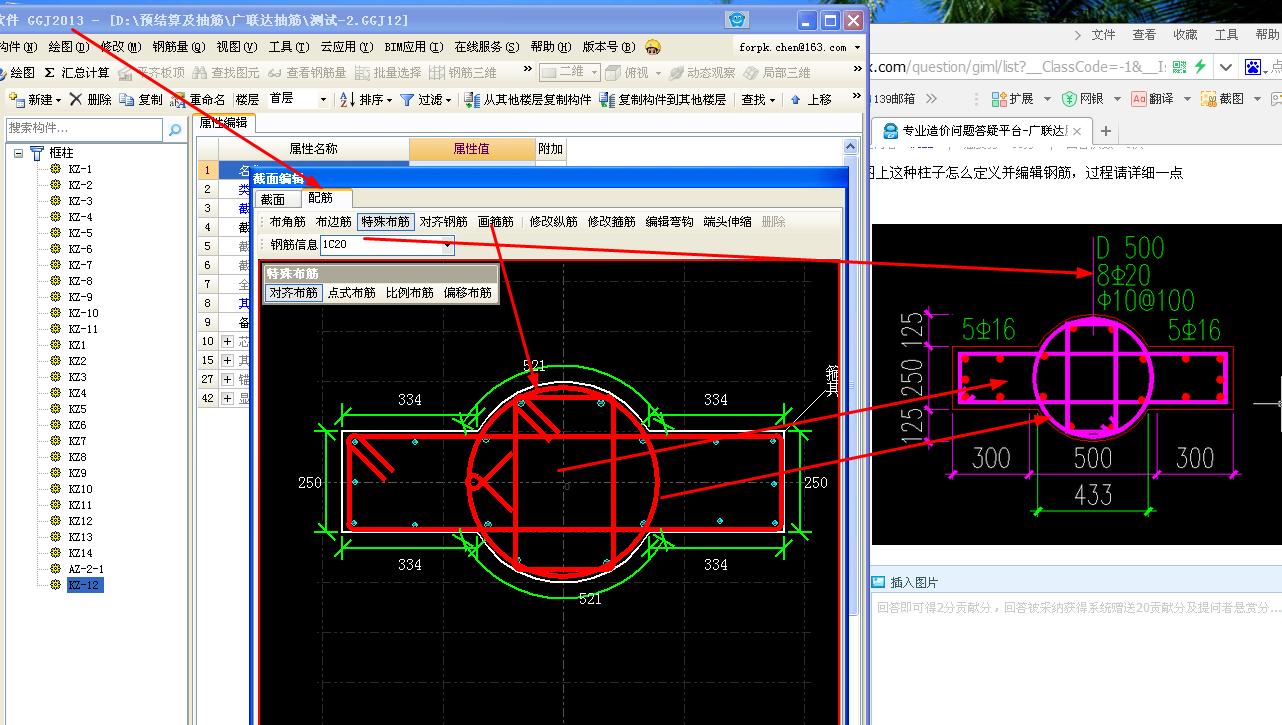Open the BIM应用(I) menu
The width and height of the screenshot is (1282, 725).
click(x=413, y=47)
